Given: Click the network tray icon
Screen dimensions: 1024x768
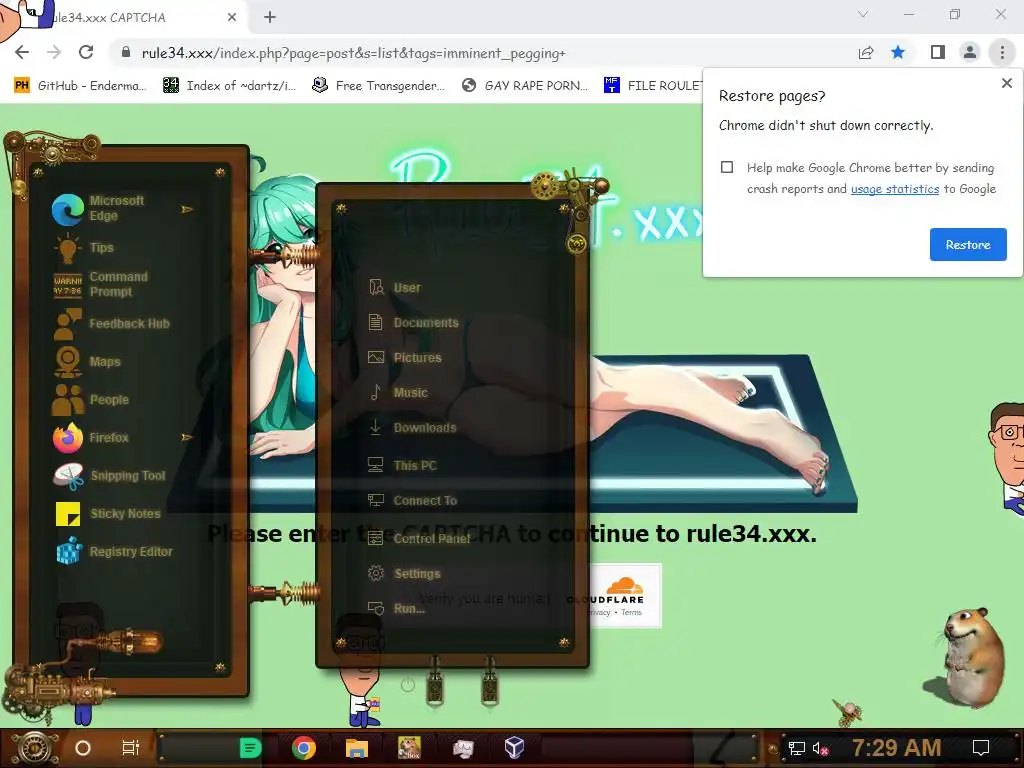Looking at the screenshot, I should point(796,748).
